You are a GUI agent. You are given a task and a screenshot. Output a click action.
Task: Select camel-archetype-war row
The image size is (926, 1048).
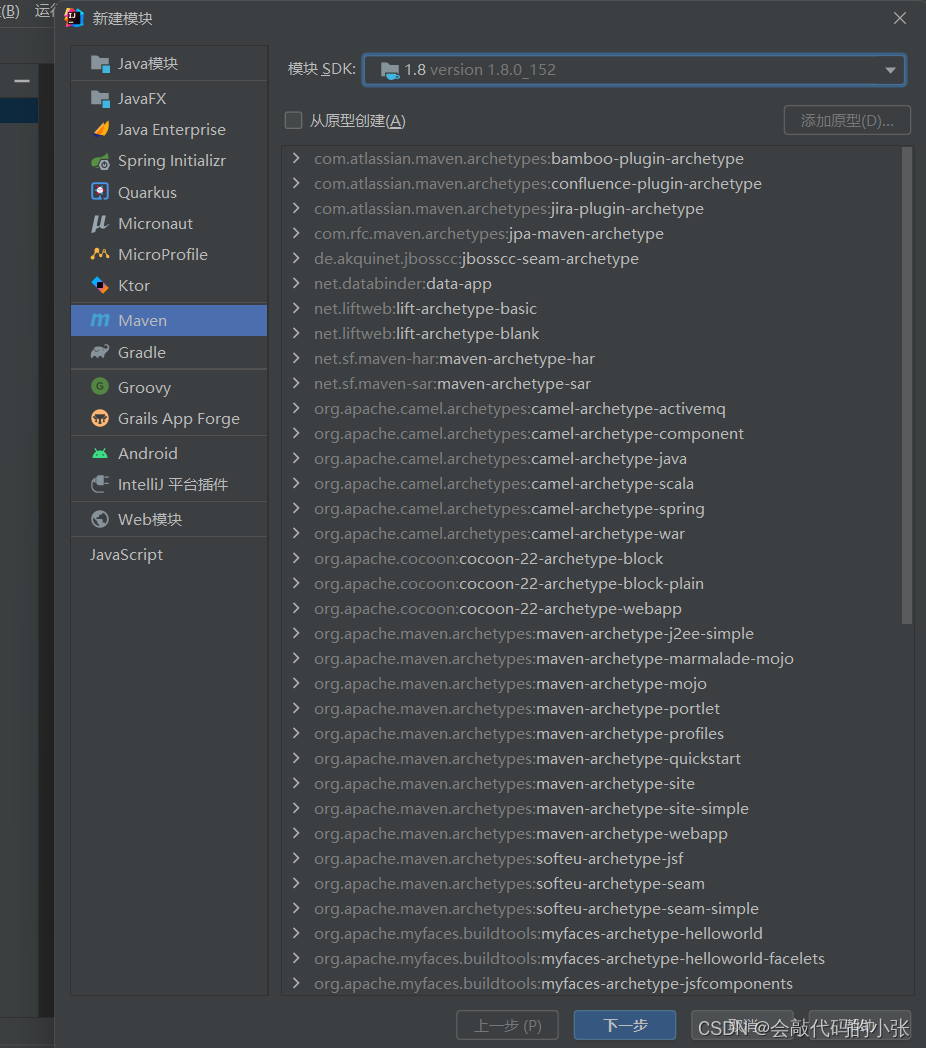(592, 533)
